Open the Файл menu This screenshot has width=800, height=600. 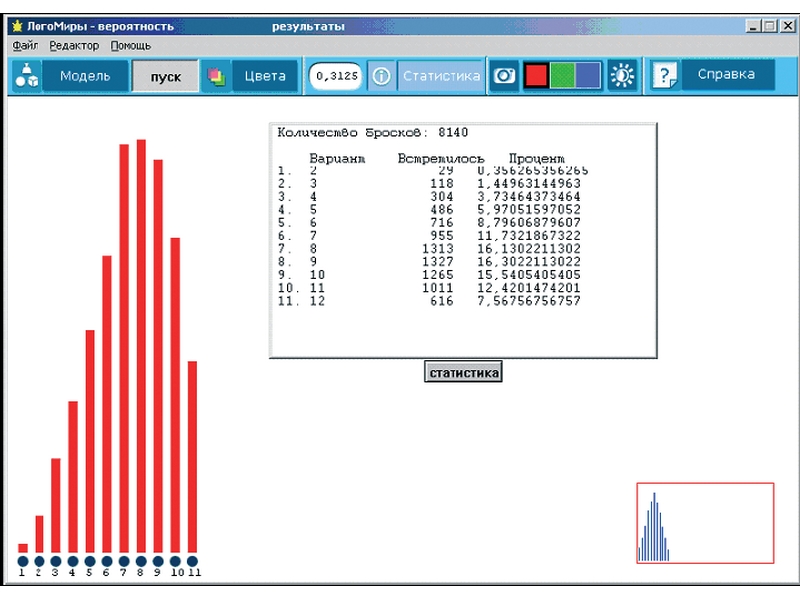pyautogui.click(x=26, y=46)
